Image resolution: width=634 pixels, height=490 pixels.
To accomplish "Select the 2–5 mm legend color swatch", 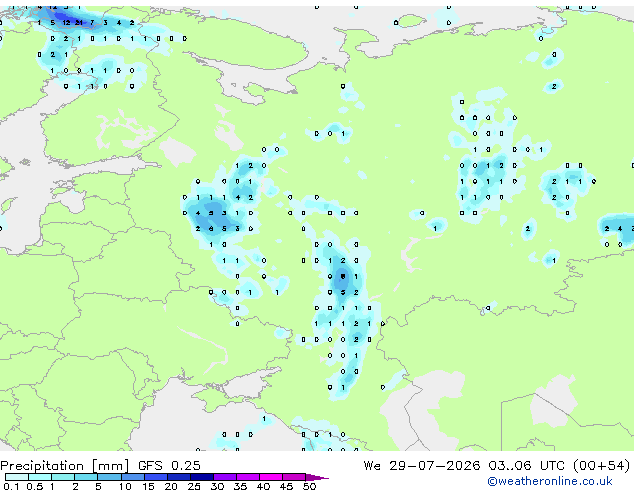I will 86,477.
